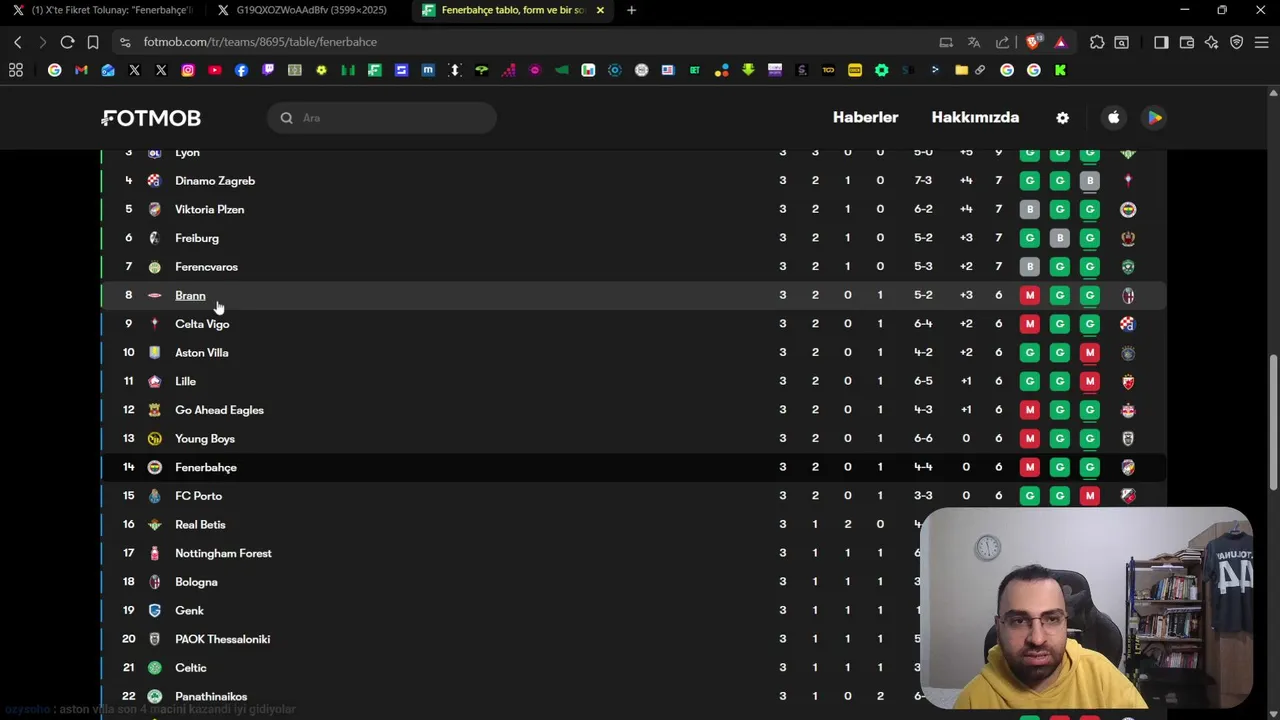Open the yellow folder in bookmarks bar
Viewport: 1280px width, 720px height.
coord(961,70)
